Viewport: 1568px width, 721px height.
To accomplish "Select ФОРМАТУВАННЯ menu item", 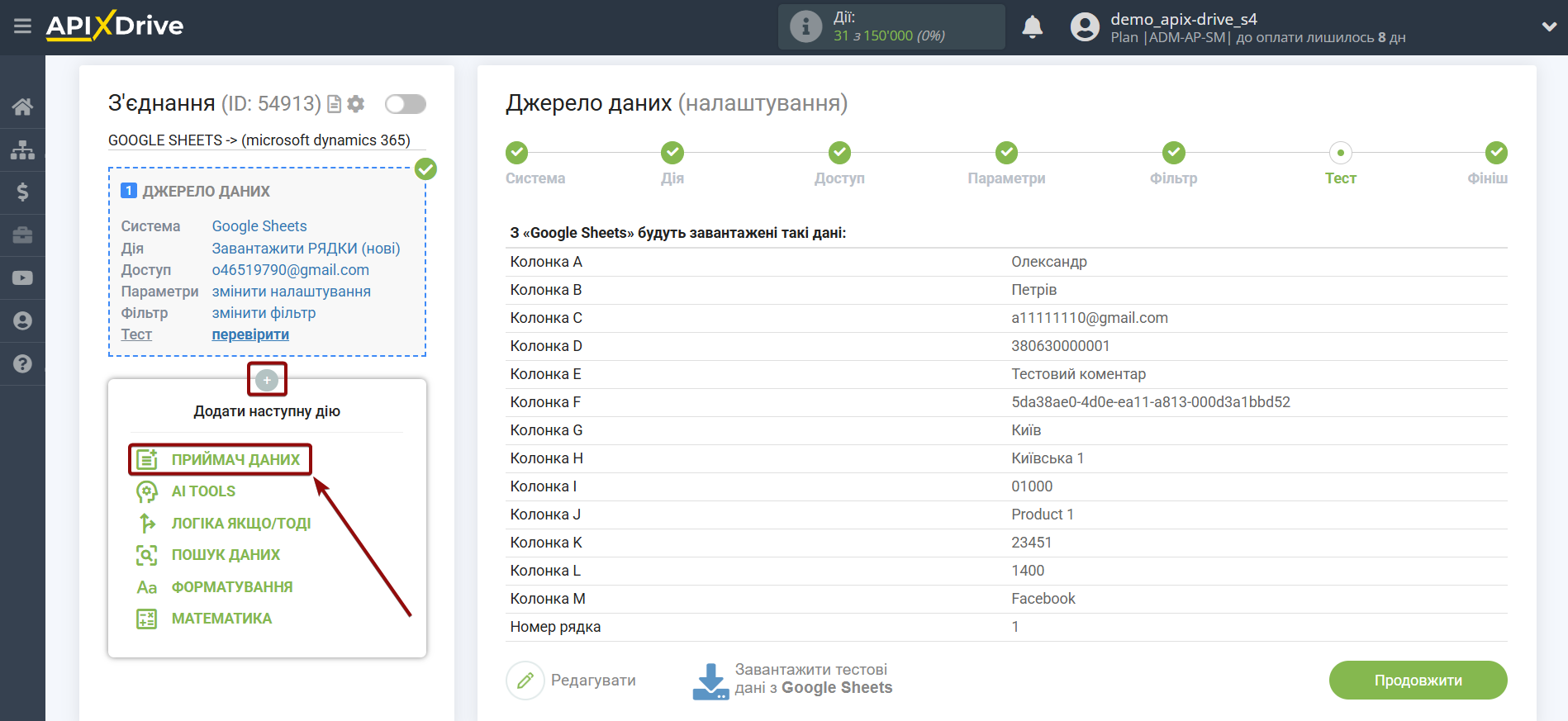I will coord(232,587).
